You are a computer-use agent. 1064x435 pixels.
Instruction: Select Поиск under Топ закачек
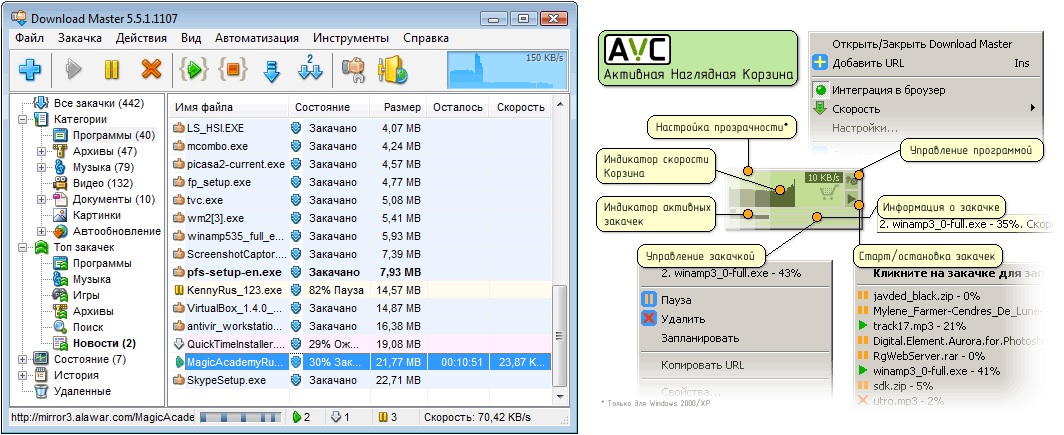click(x=88, y=327)
